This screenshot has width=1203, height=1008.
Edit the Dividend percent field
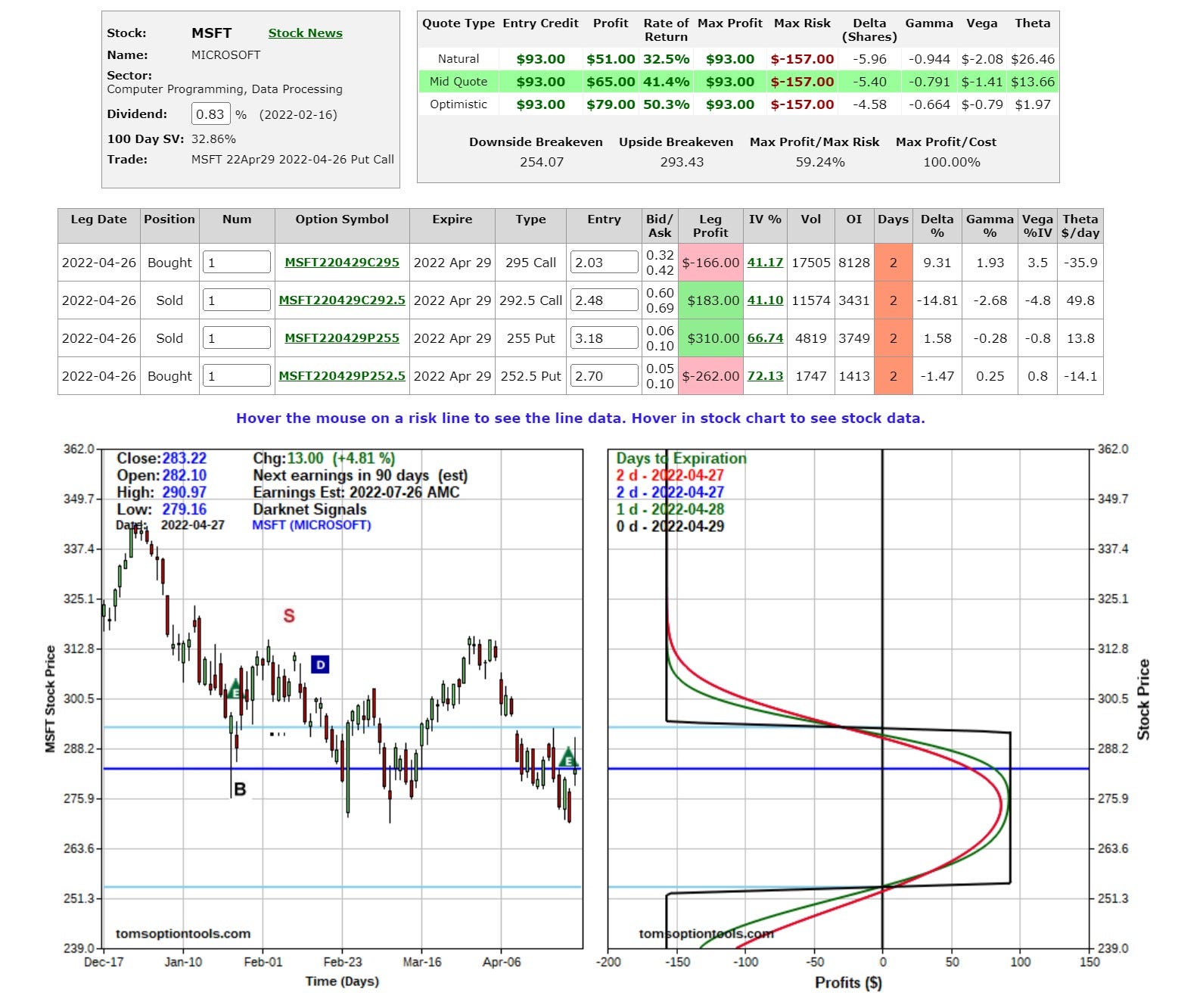(x=210, y=114)
